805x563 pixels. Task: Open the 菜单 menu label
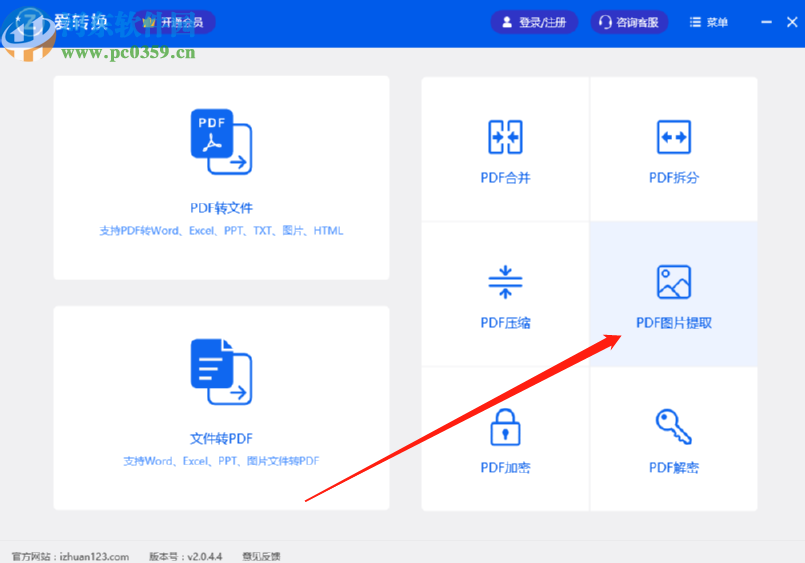[x=717, y=22]
